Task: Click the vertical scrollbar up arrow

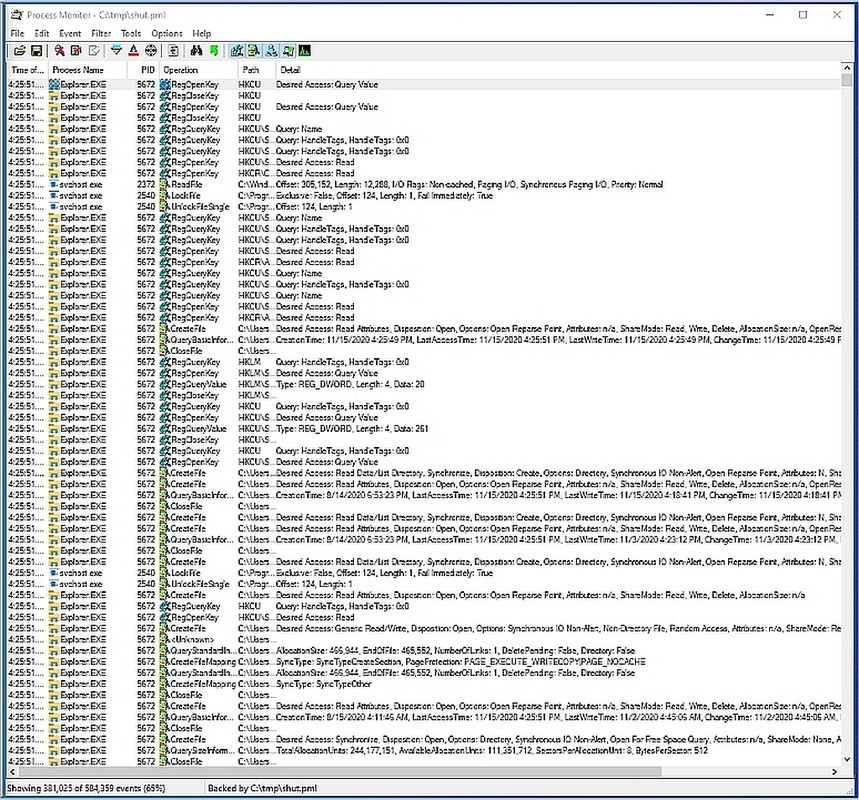Action: pyautogui.click(x=847, y=68)
